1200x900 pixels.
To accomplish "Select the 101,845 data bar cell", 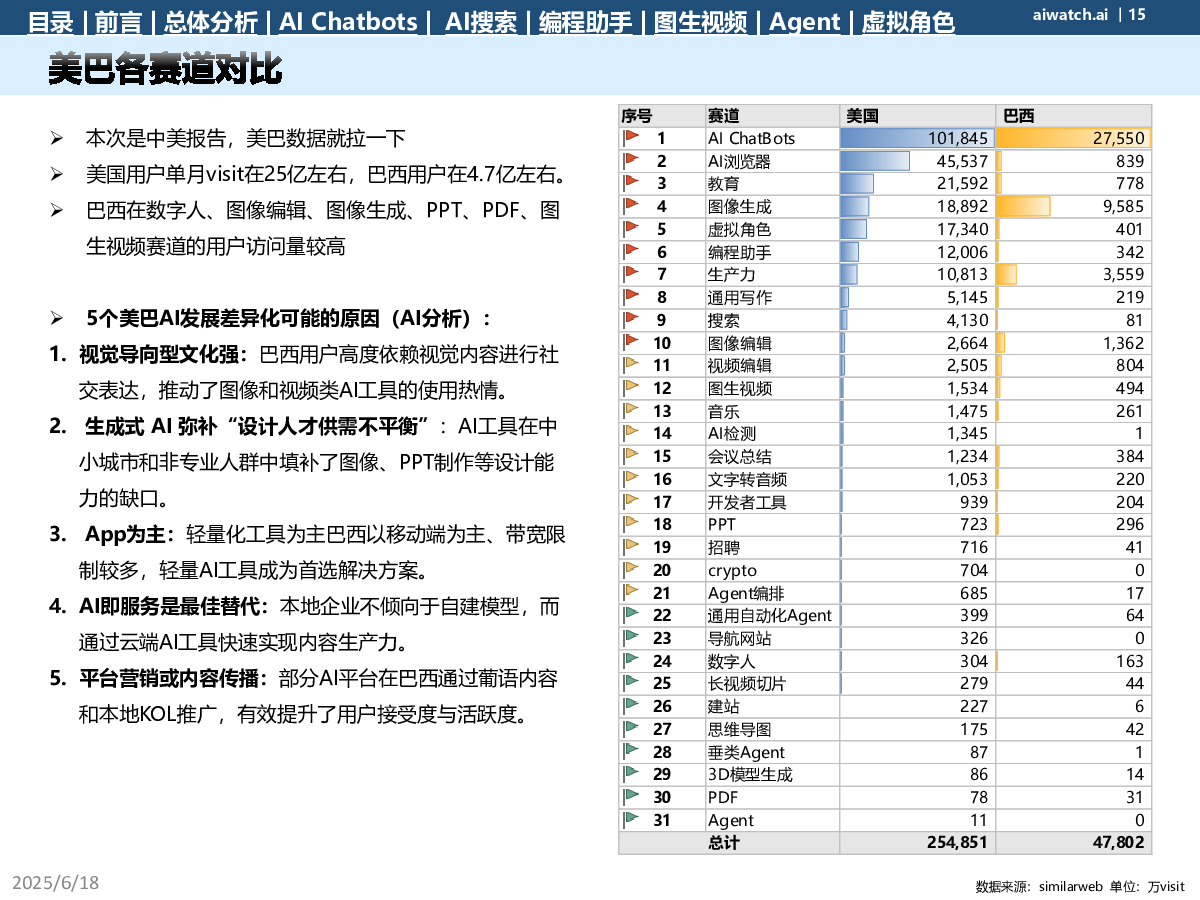I will pyautogui.click(x=917, y=138).
